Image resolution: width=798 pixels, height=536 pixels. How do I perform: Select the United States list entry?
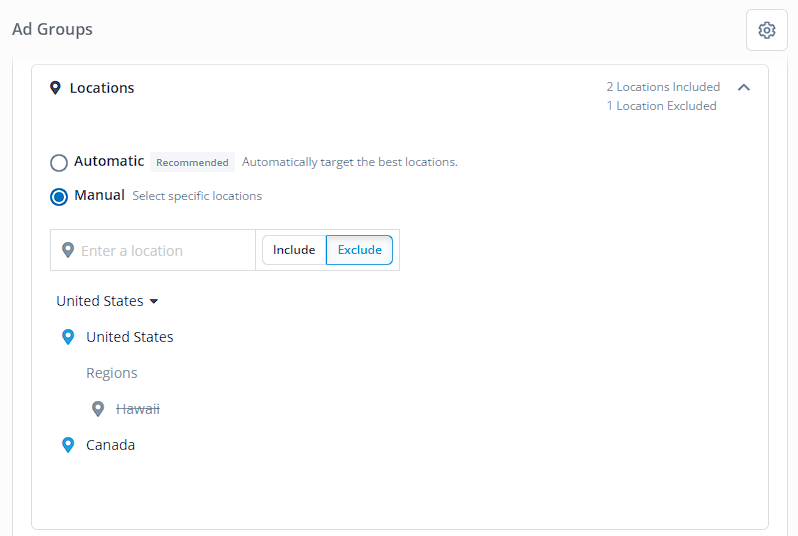pos(130,337)
